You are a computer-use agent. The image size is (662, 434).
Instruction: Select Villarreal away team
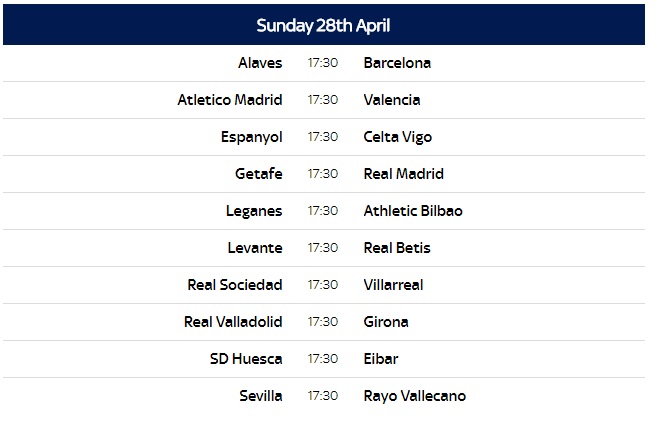pos(394,285)
